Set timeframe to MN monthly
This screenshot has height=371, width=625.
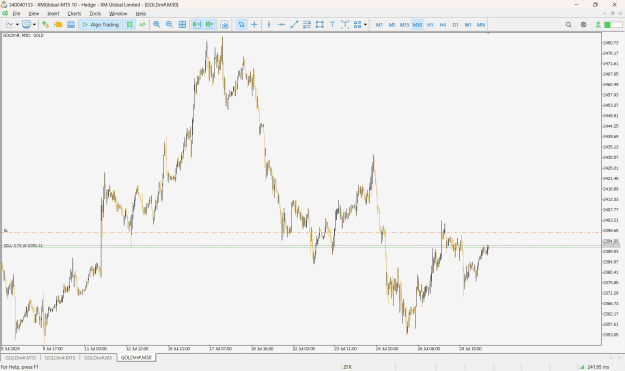point(481,25)
